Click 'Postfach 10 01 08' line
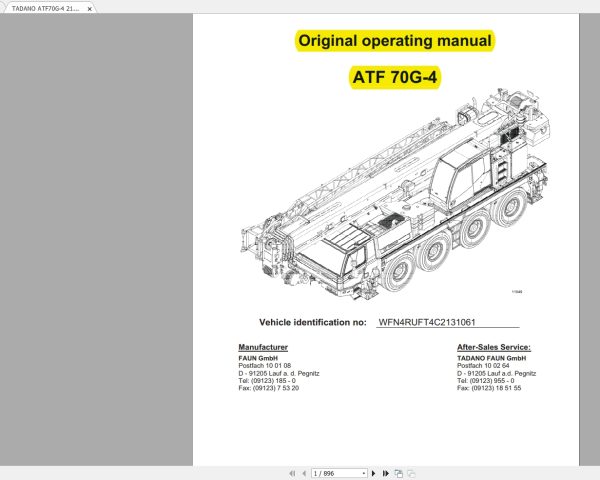This screenshot has height=480, width=600. coord(264,366)
